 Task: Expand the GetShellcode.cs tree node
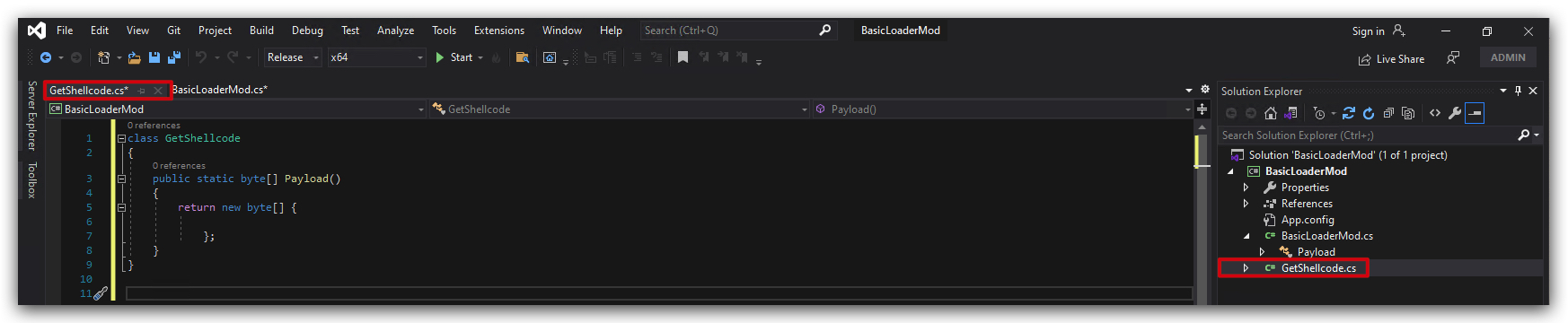[1246, 268]
